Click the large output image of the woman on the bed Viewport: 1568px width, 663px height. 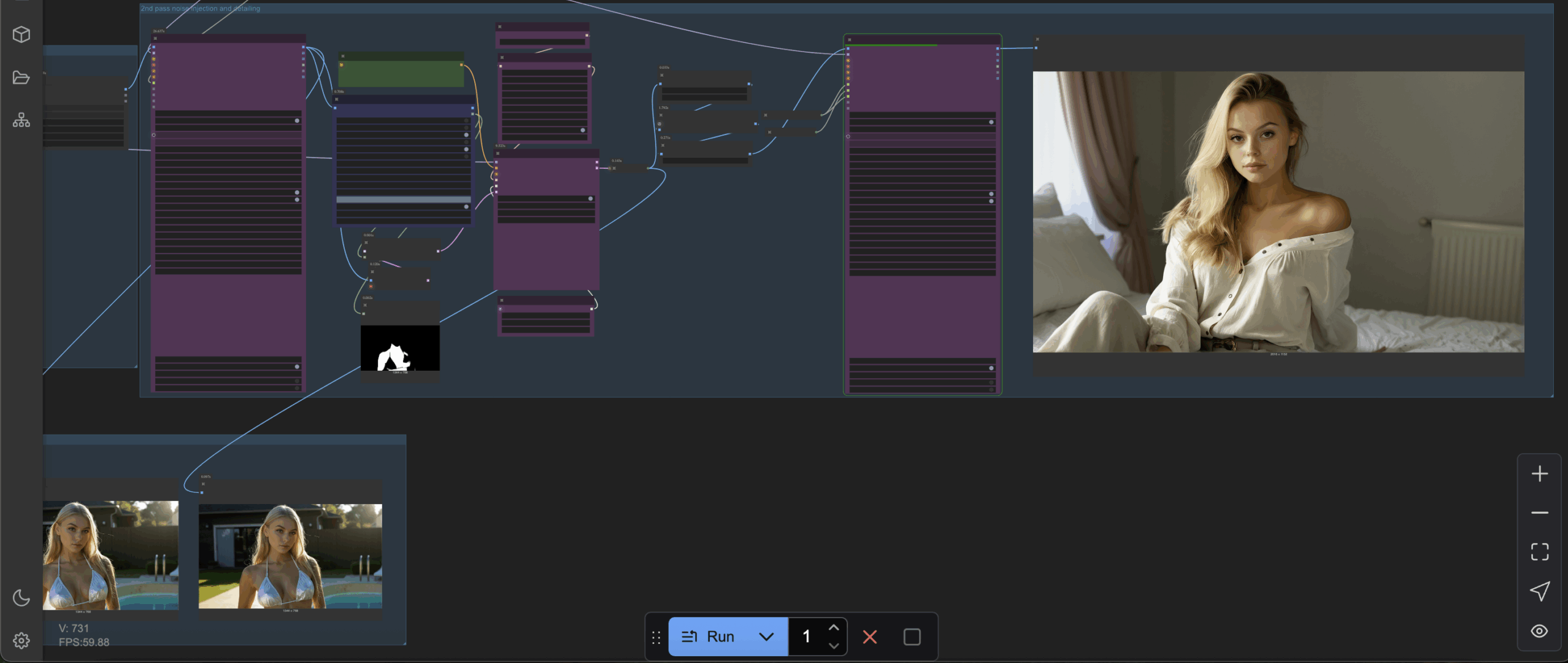pyautogui.click(x=1278, y=212)
